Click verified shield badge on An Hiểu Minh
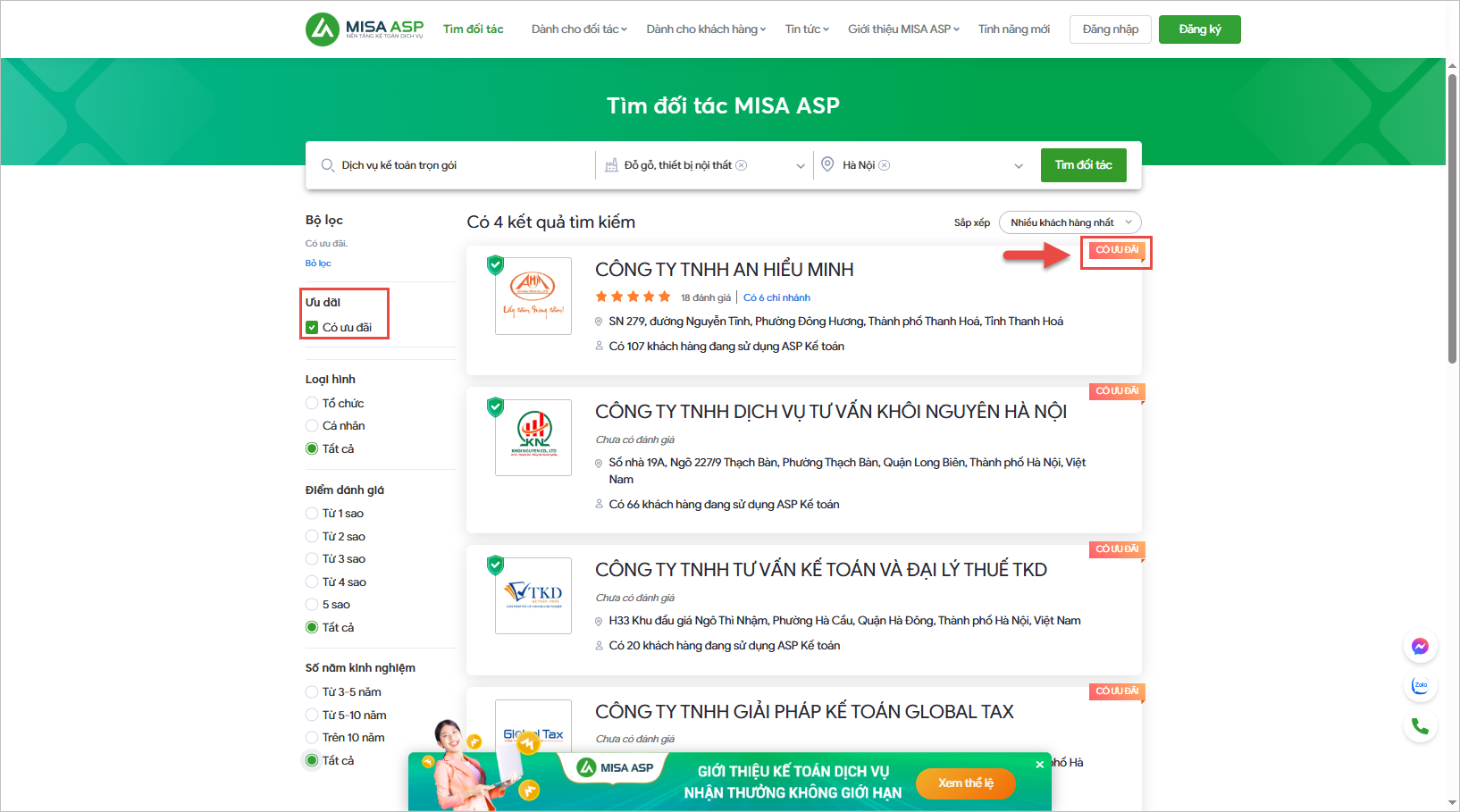 495,264
